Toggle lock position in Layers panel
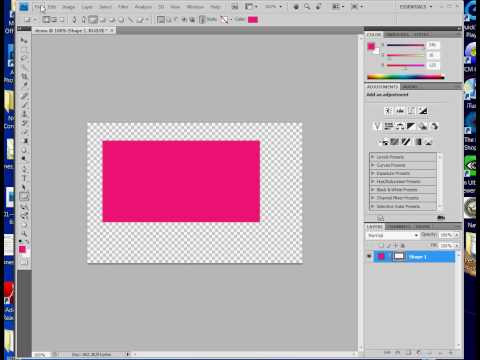Image resolution: width=480 pixels, height=360 pixels. tap(396, 246)
